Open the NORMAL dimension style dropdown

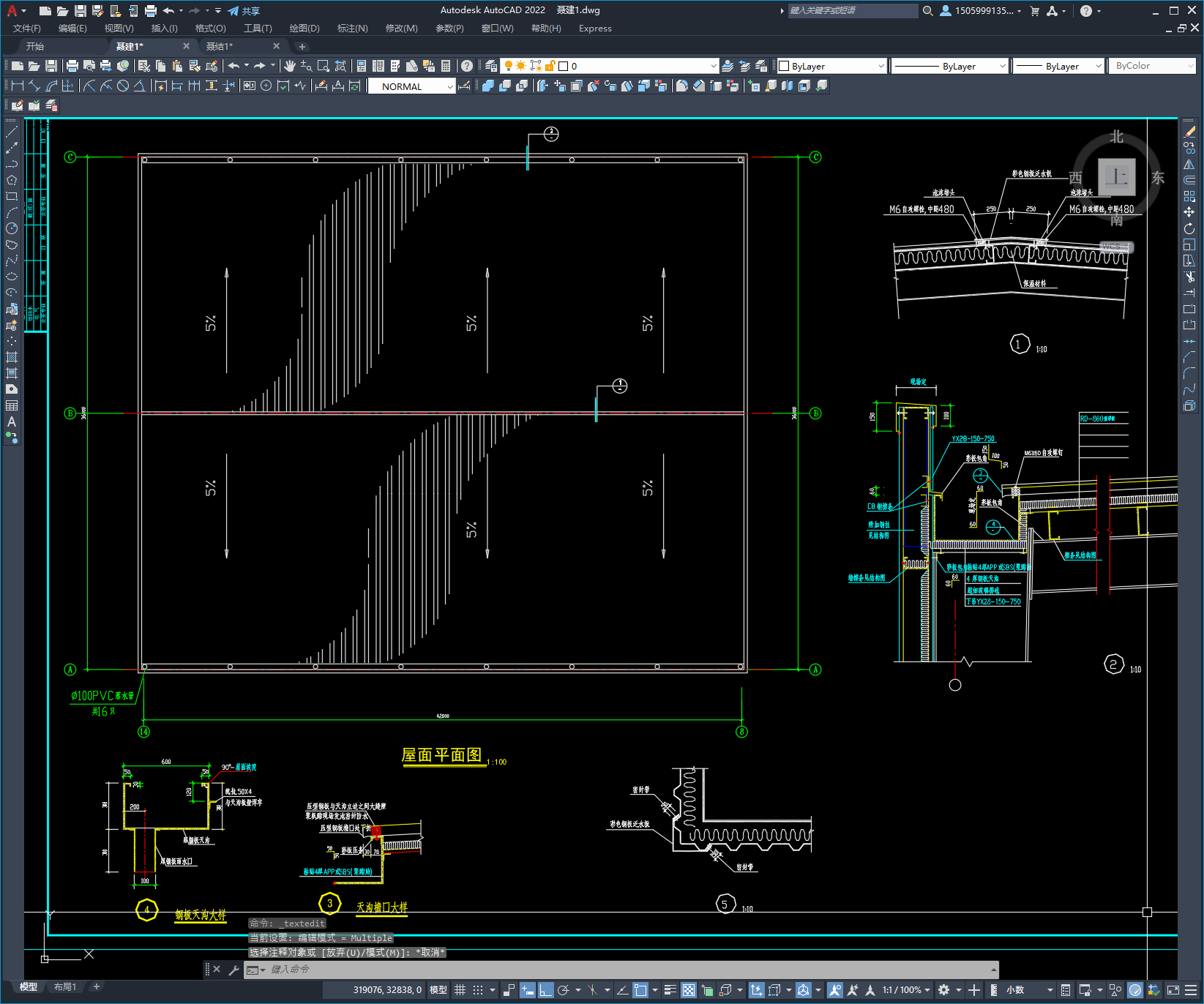[x=412, y=86]
